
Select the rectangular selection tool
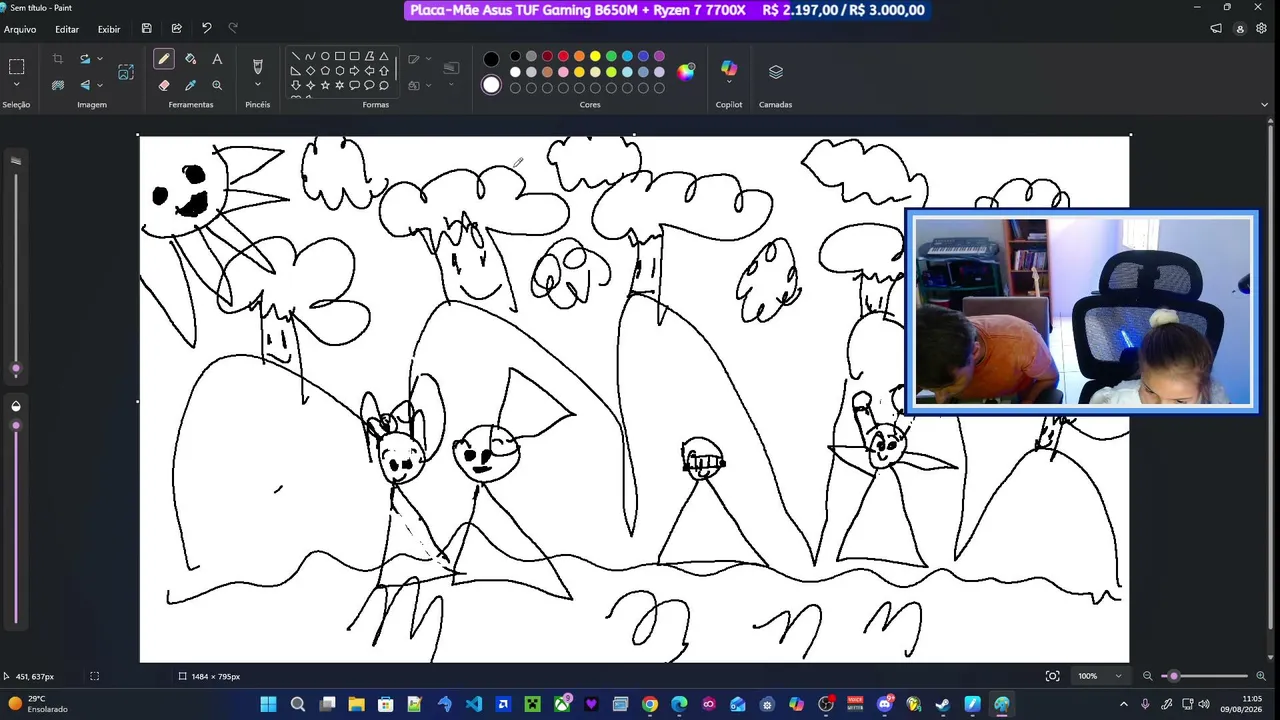(x=17, y=67)
